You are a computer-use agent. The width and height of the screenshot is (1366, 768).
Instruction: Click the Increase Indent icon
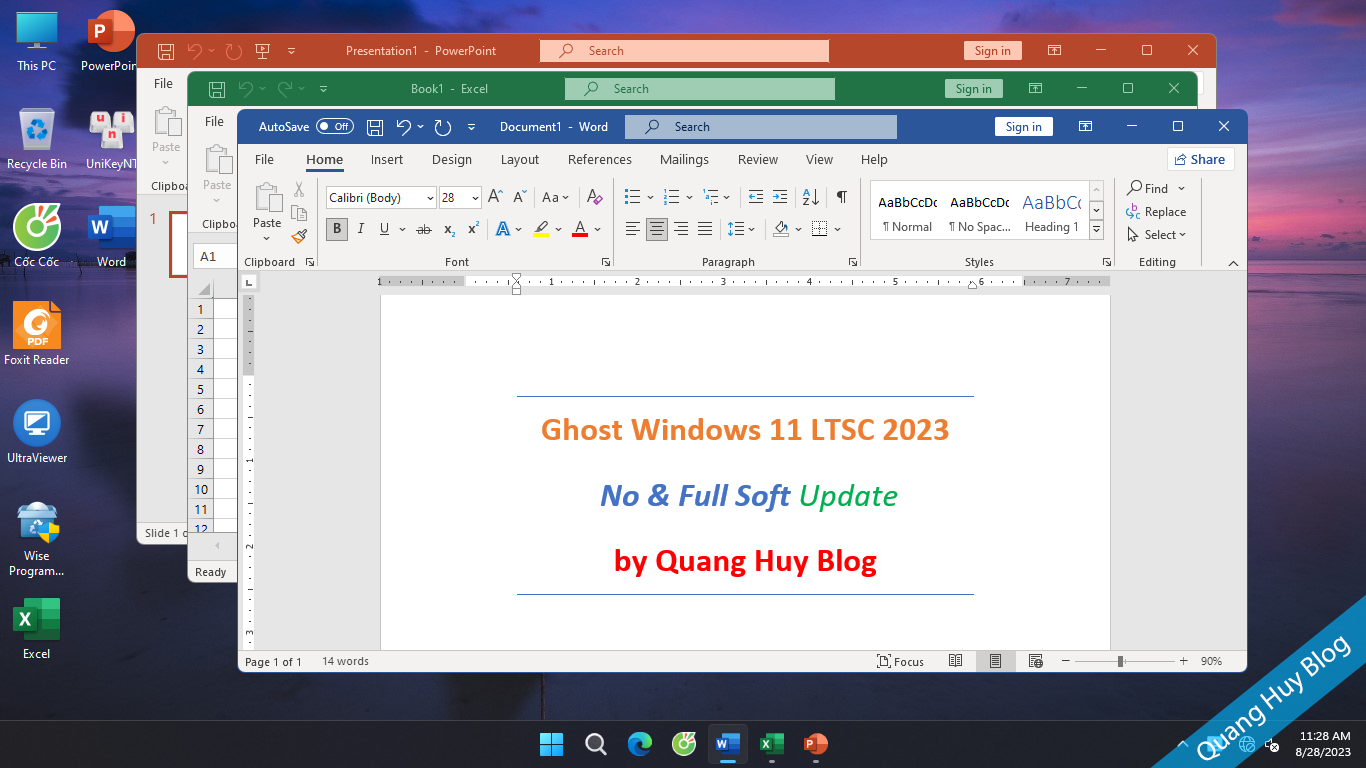tap(780, 197)
